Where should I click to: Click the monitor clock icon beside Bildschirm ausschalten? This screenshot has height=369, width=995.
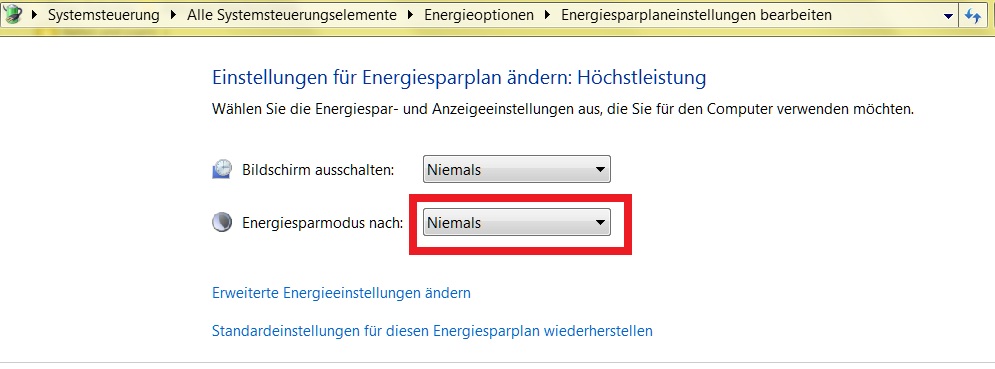click(222, 169)
